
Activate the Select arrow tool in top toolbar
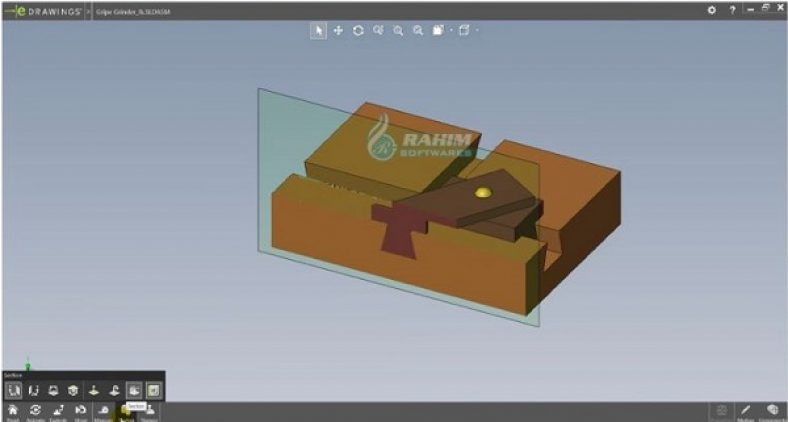click(318, 31)
